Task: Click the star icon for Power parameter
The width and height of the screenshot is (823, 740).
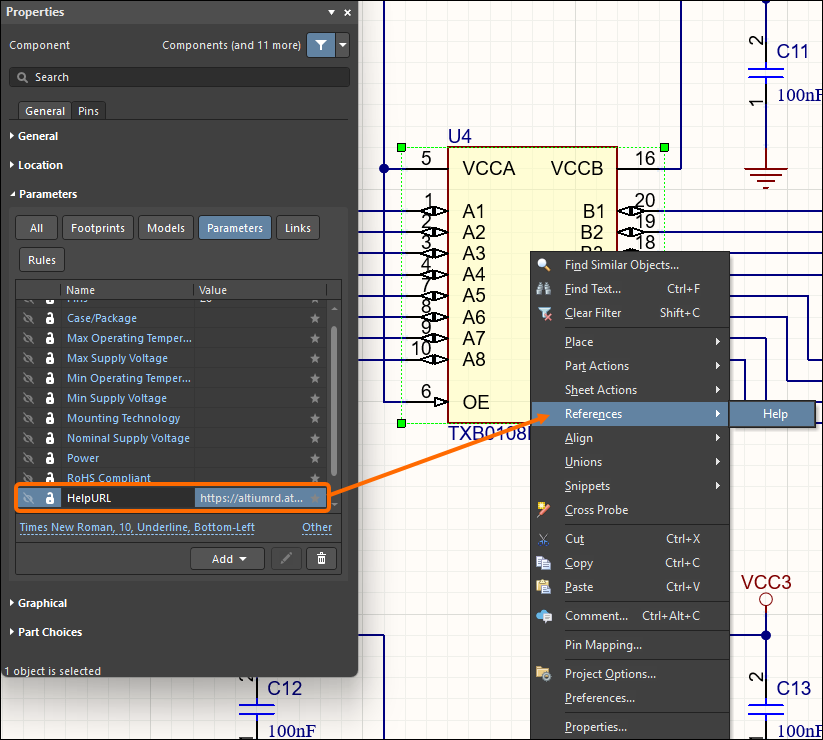Action: [x=315, y=458]
